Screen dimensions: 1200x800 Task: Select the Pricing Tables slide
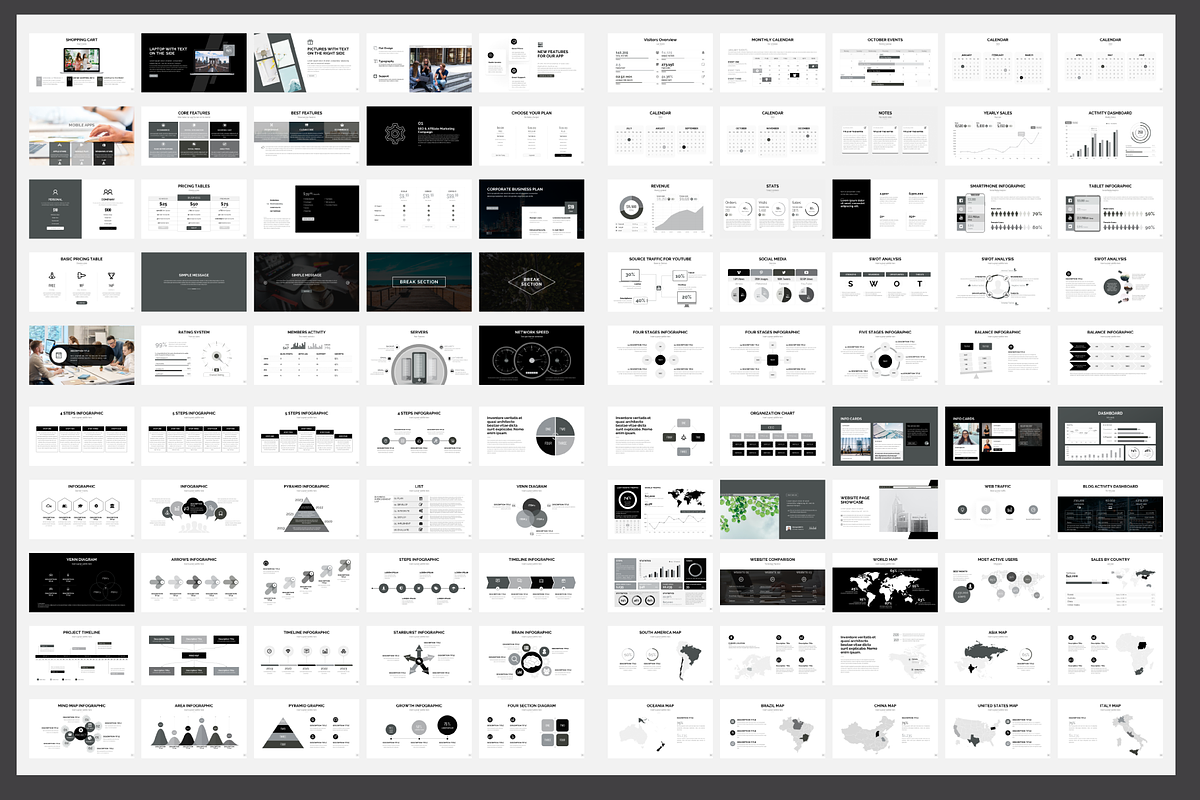point(194,209)
